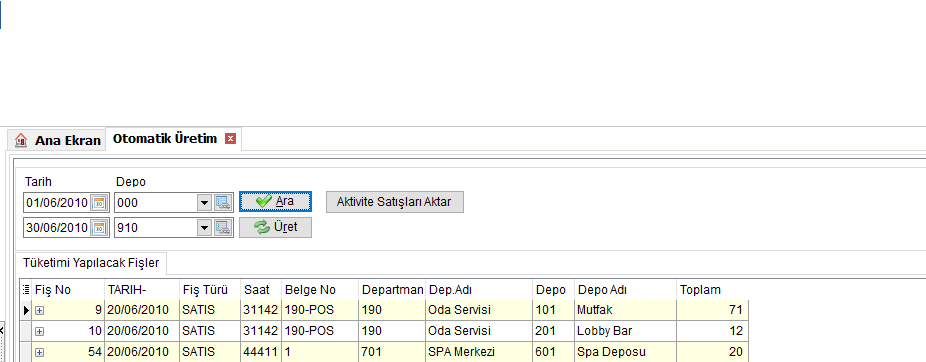Select Tüketimi Yapılacak Fişler tab
Image resolution: width=926 pixels, height=362 pixels.
(91, 263)
